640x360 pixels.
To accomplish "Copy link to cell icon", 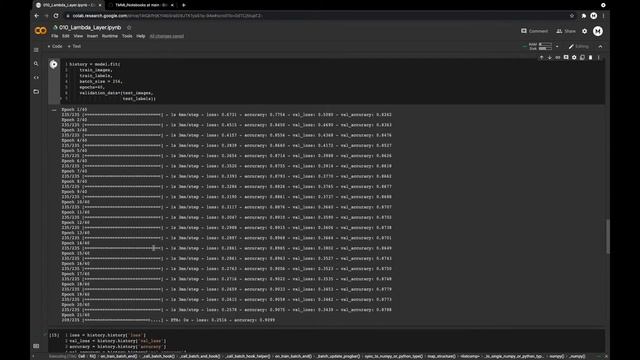I will [x=558, y=58].
